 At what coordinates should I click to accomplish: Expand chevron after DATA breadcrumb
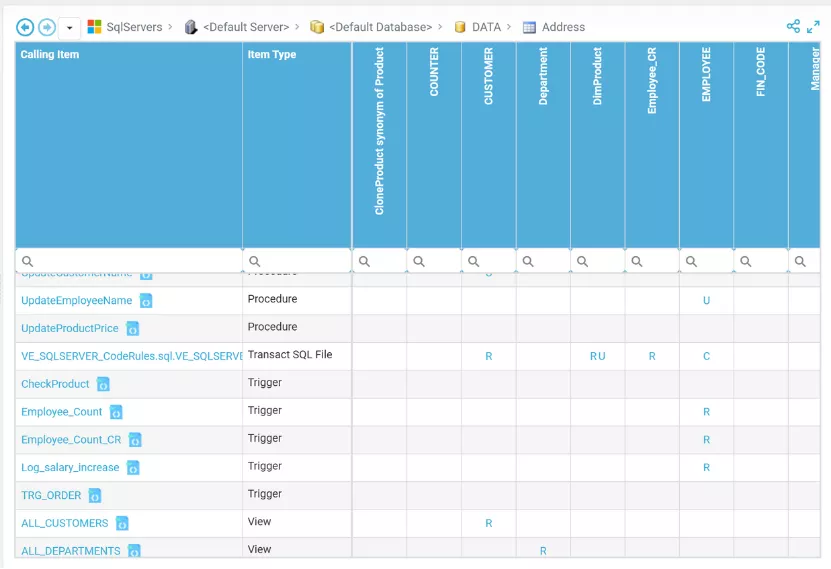509,26
